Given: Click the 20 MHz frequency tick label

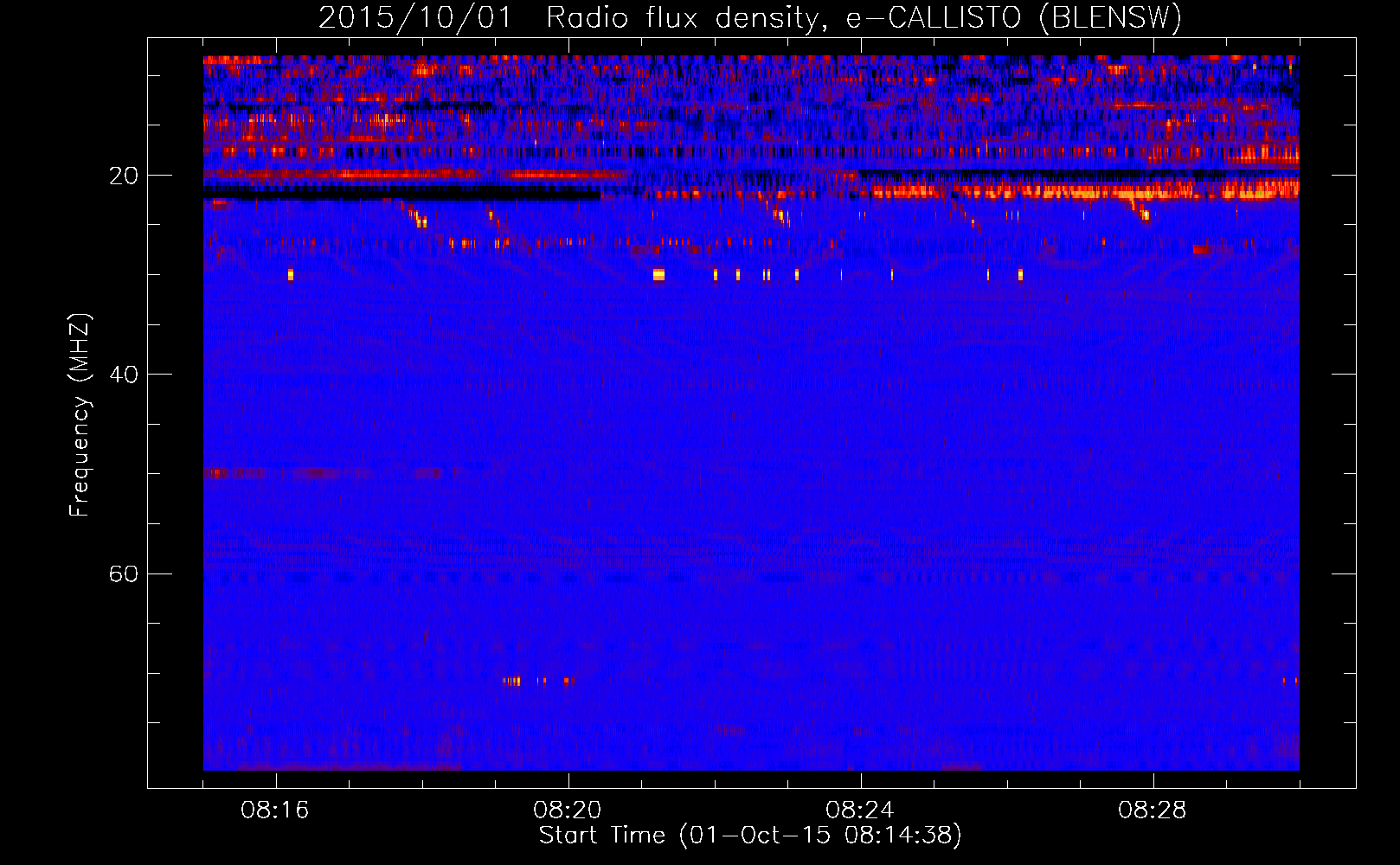Looking at the screenshot, I should point(124,176).
